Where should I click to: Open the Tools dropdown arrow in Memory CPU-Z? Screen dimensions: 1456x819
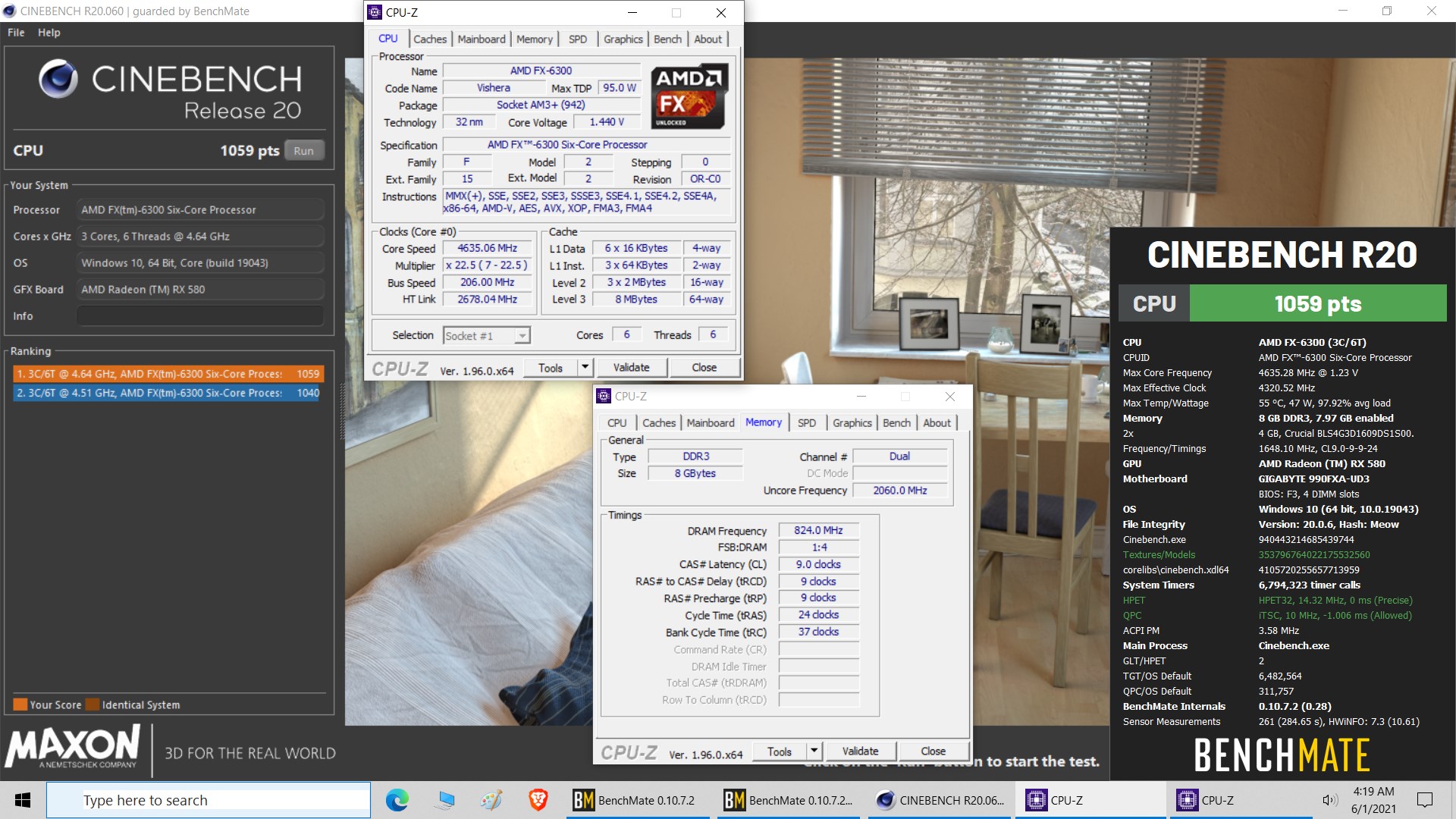point(814,752)
